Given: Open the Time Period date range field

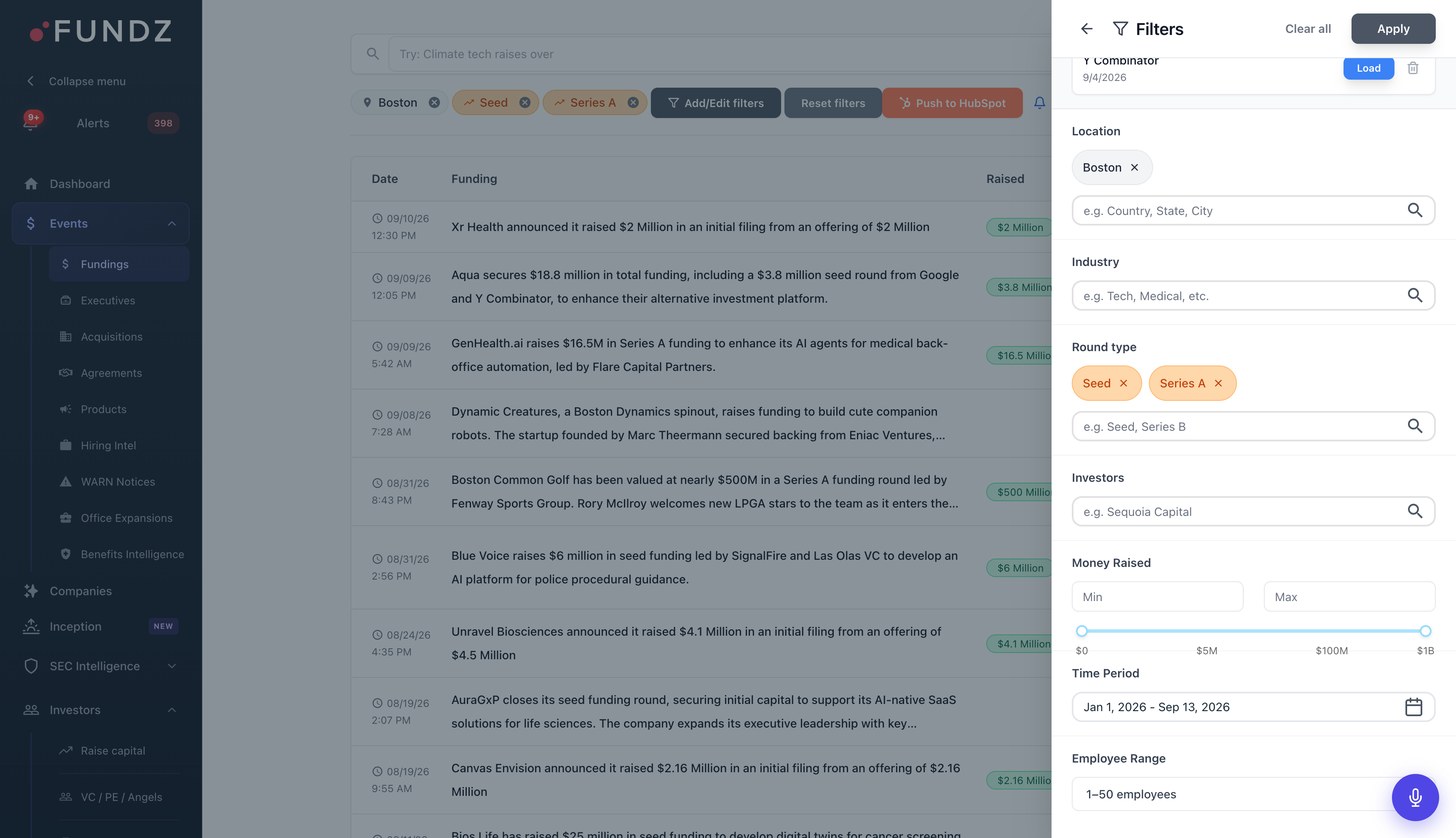Looking at the screenshot, I should click(x=1253, y=707).
